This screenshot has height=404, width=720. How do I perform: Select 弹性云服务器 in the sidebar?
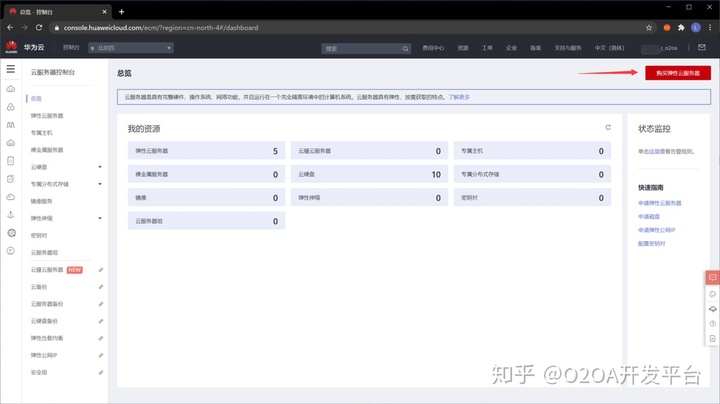[x=47, y=116]
